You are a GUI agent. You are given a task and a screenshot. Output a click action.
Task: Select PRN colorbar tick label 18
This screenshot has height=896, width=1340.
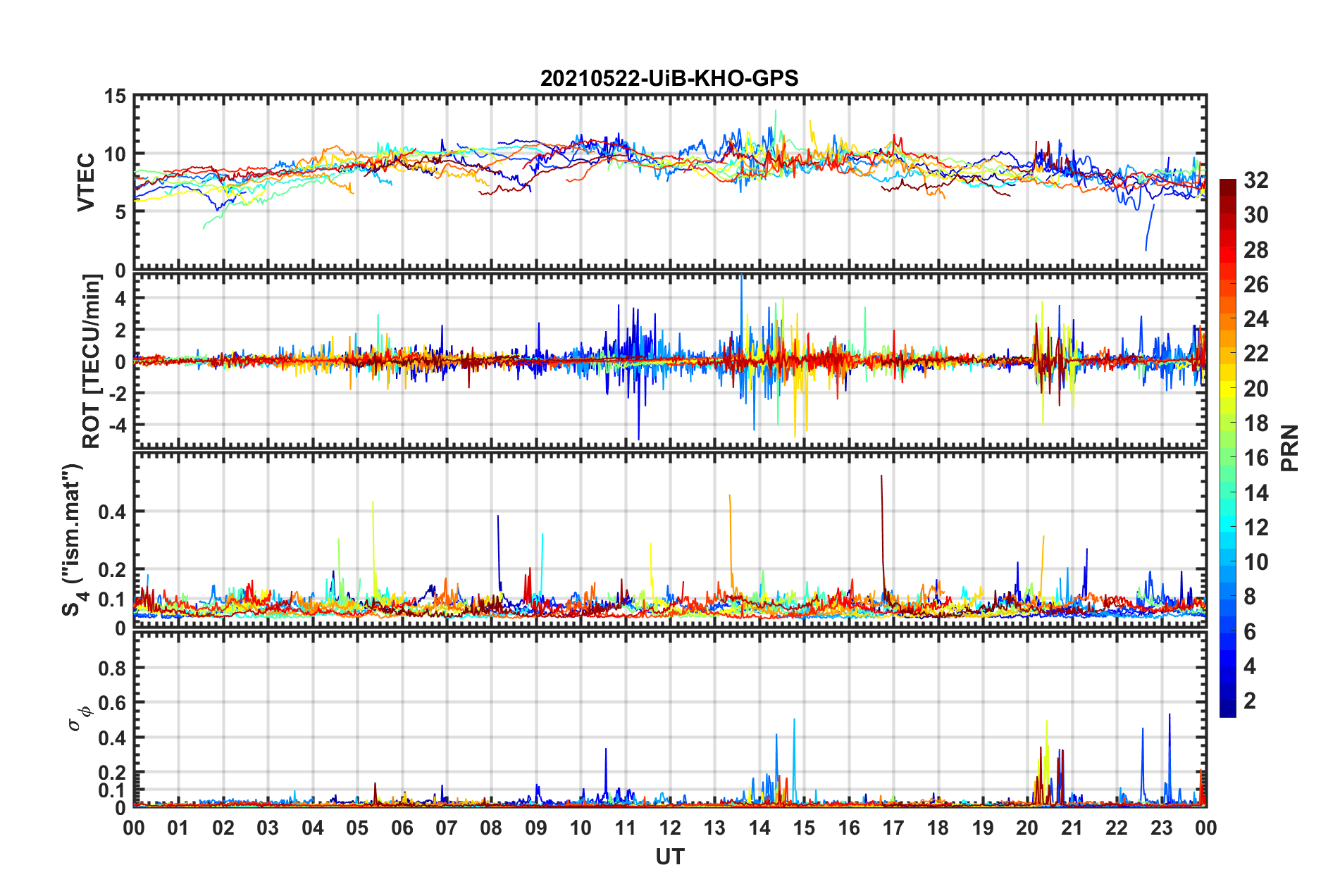click(x=1255, y=423)
